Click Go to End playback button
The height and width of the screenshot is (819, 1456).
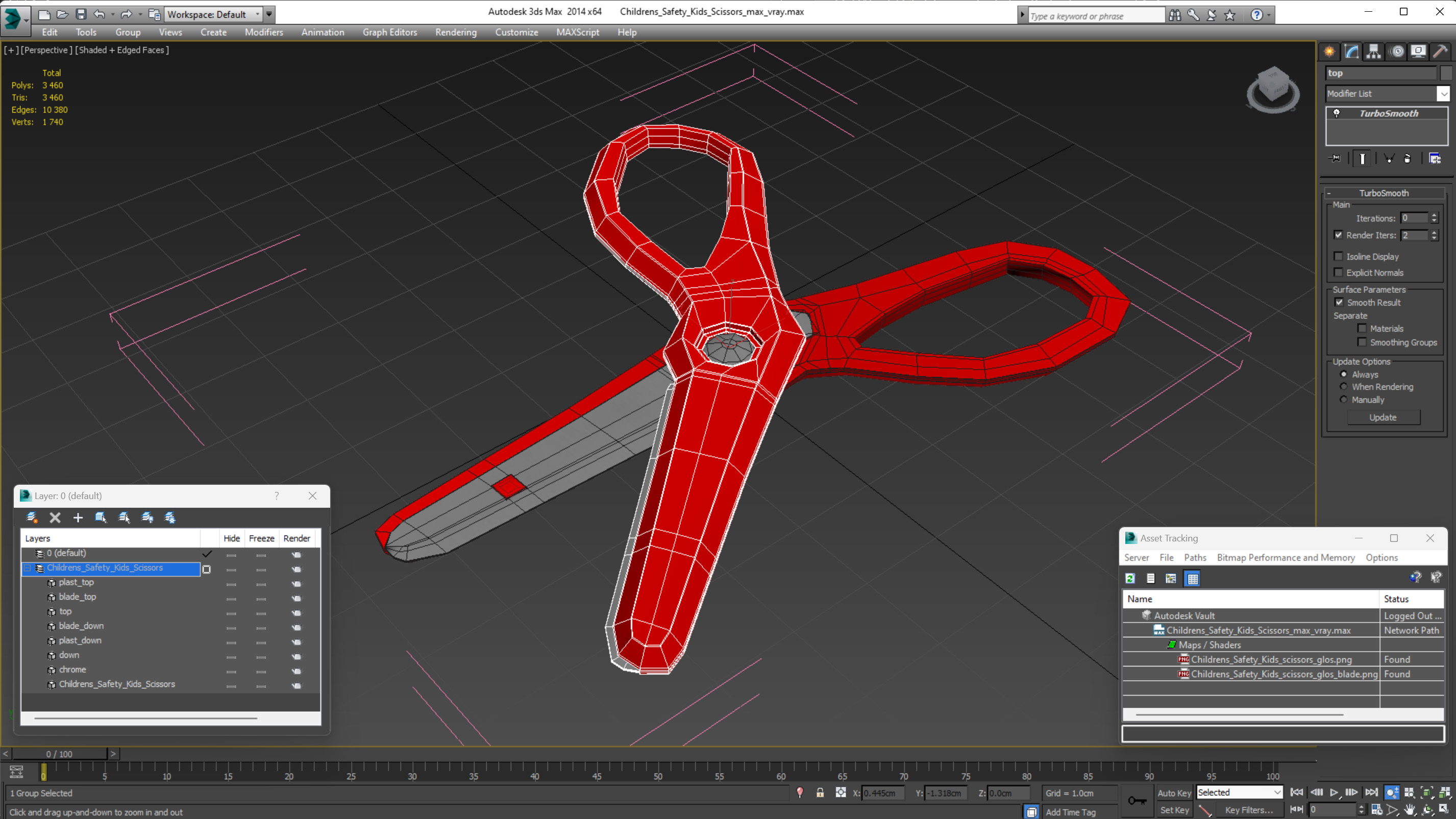pyautogui.click(x=1371, y=792)
